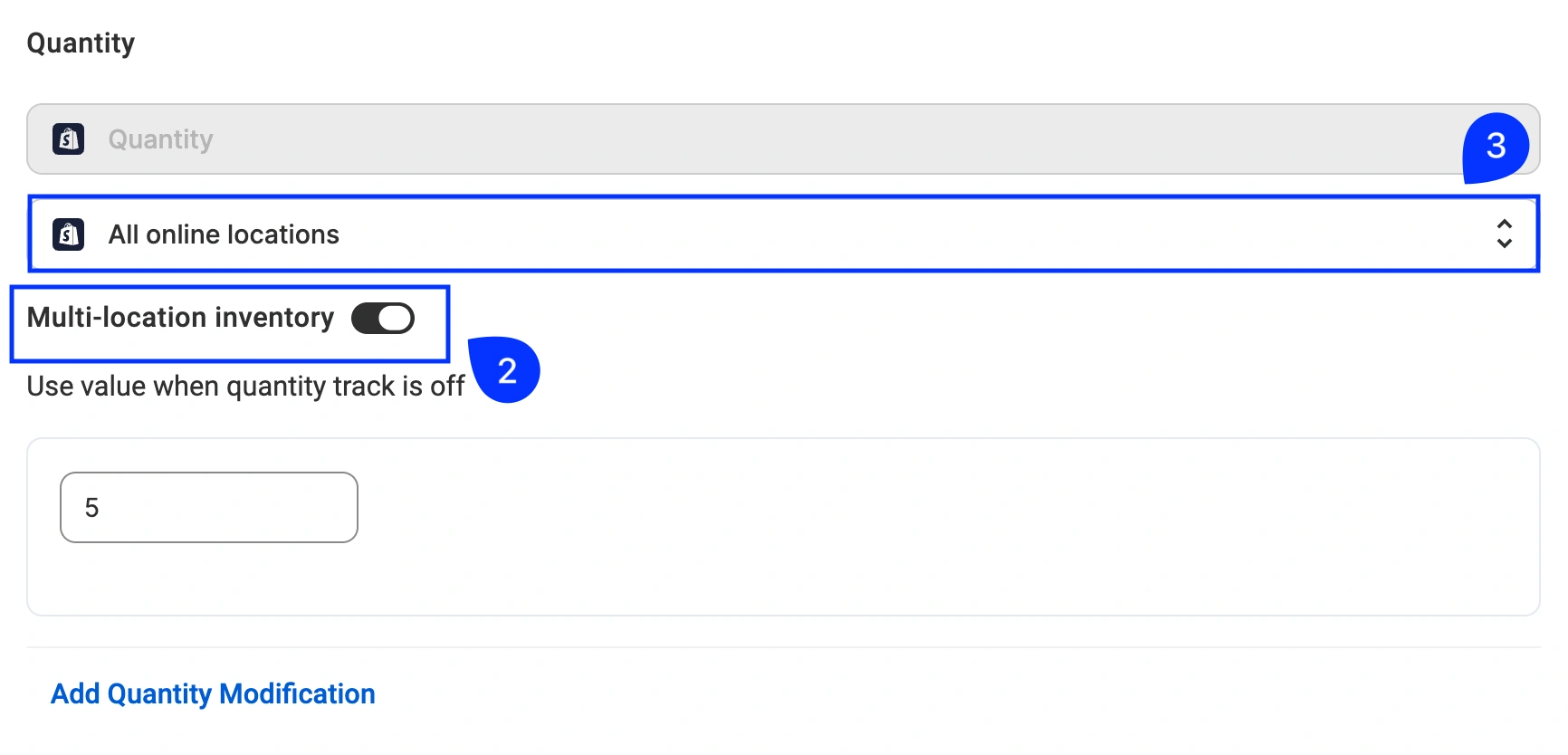
Task: Click the bold Quantity section heading
Action: [81, 43]
